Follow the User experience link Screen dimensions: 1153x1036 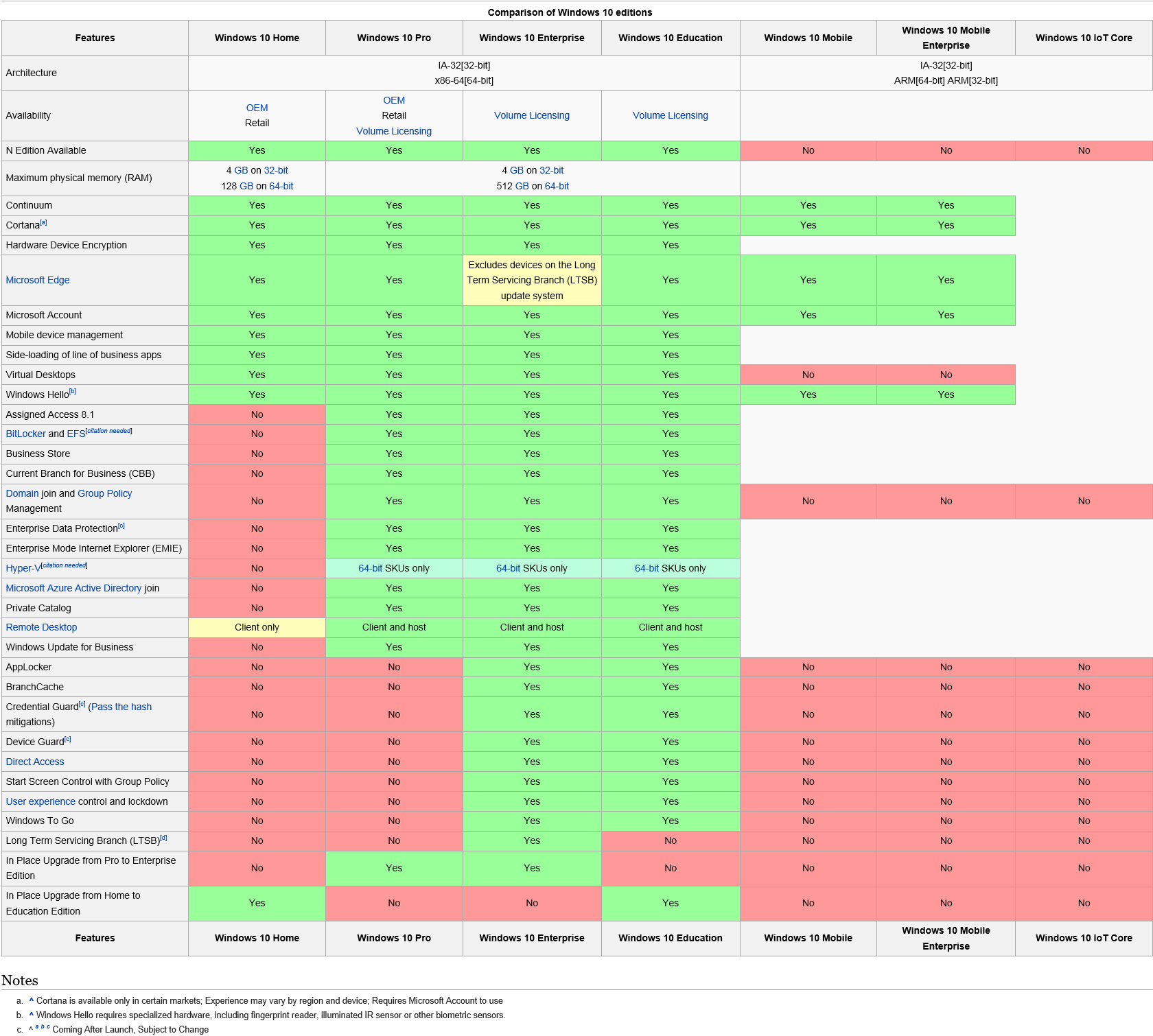[x=40, y=801]
